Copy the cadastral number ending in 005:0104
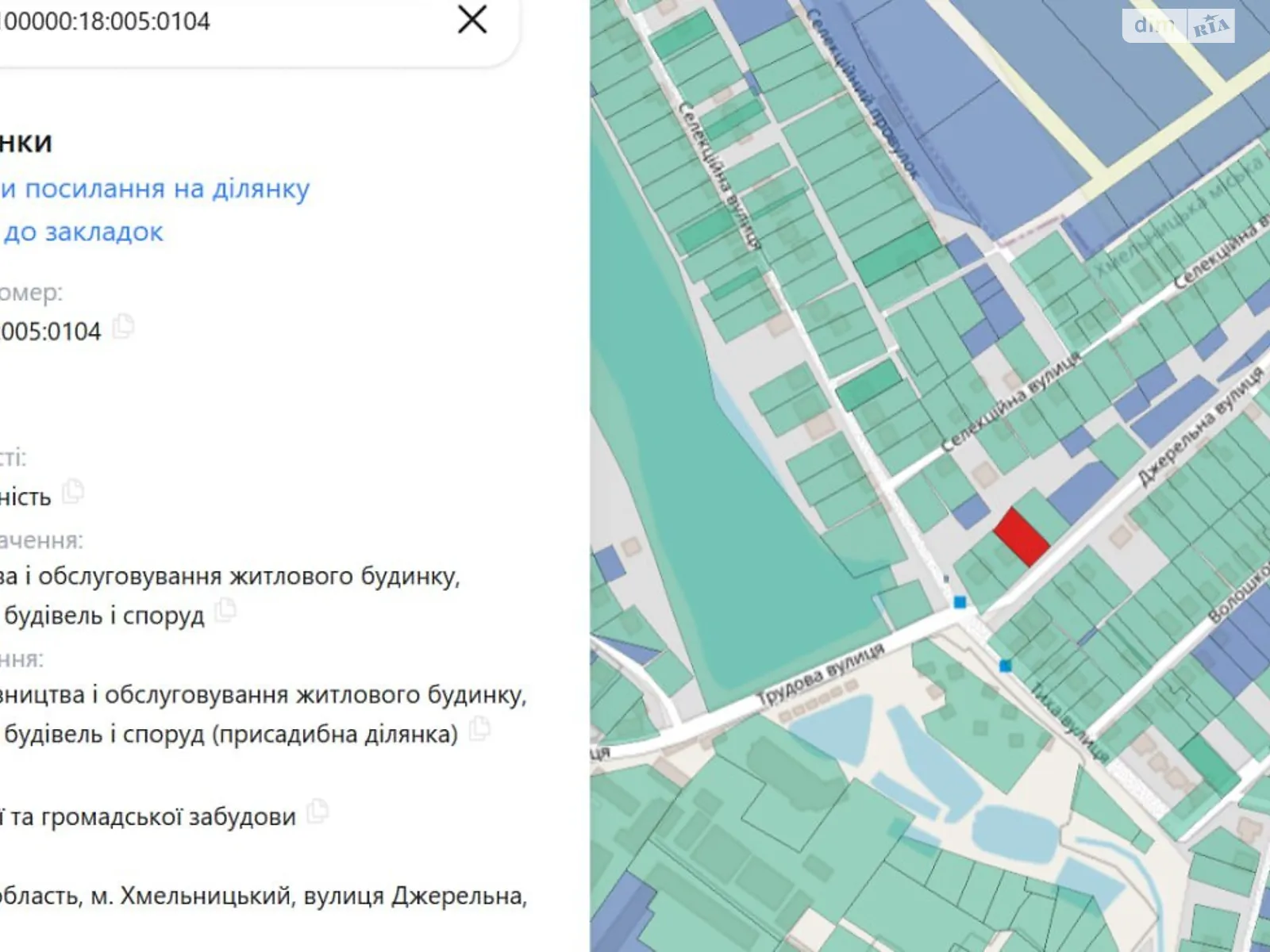 click(123, 327)
